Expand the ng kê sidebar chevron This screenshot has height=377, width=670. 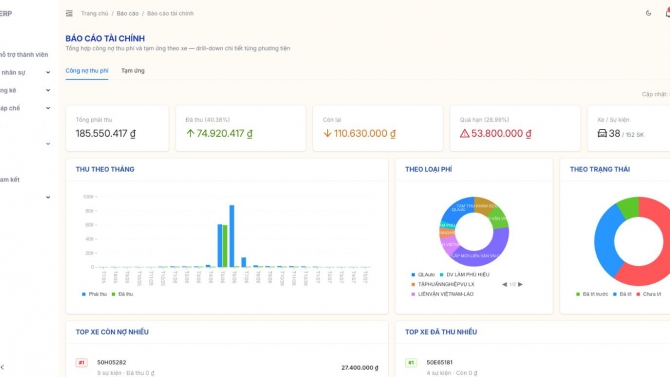click(x=48, y=90)
